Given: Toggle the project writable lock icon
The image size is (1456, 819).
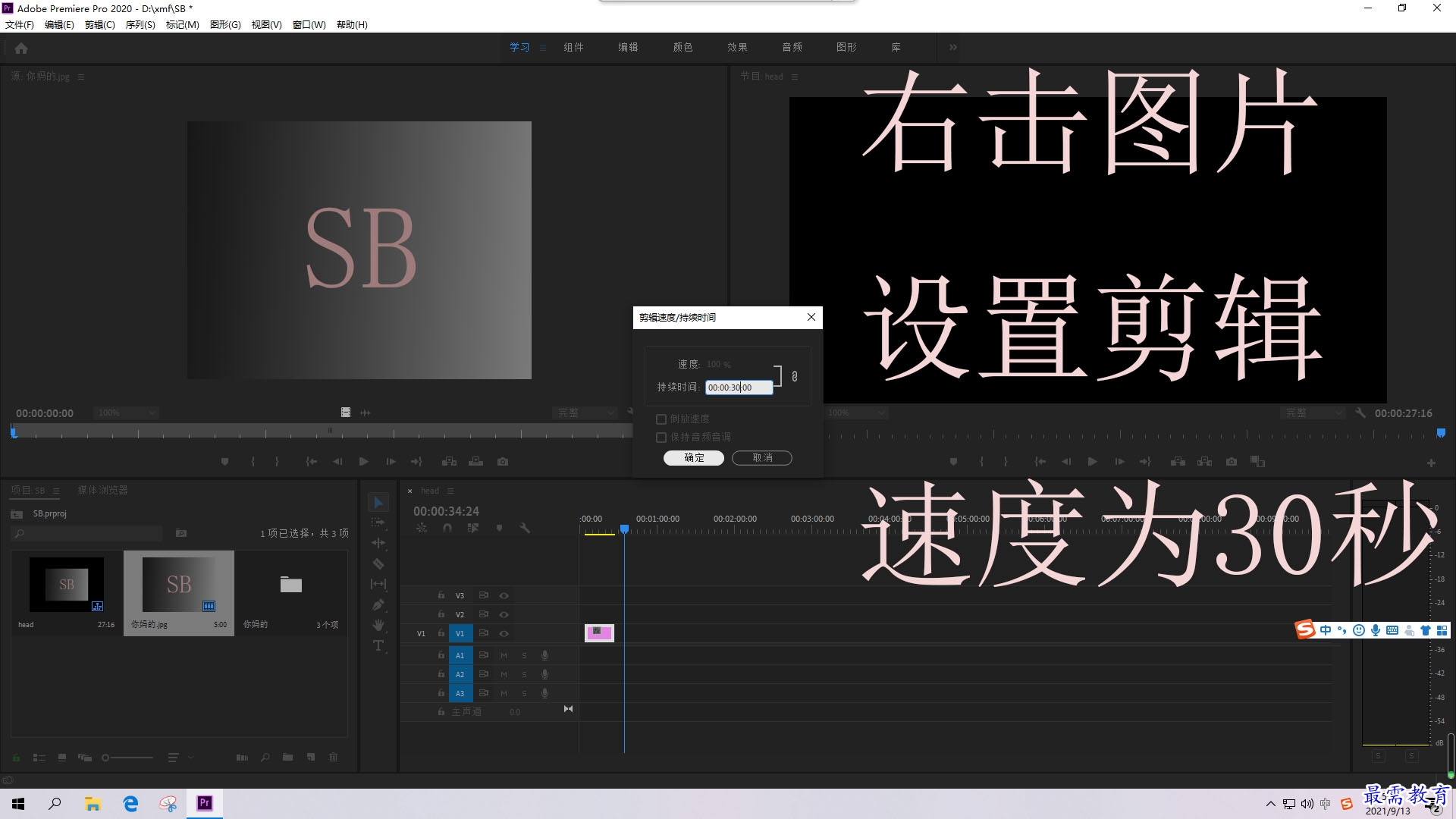Looking at the screenshot, I should point(16,757).
